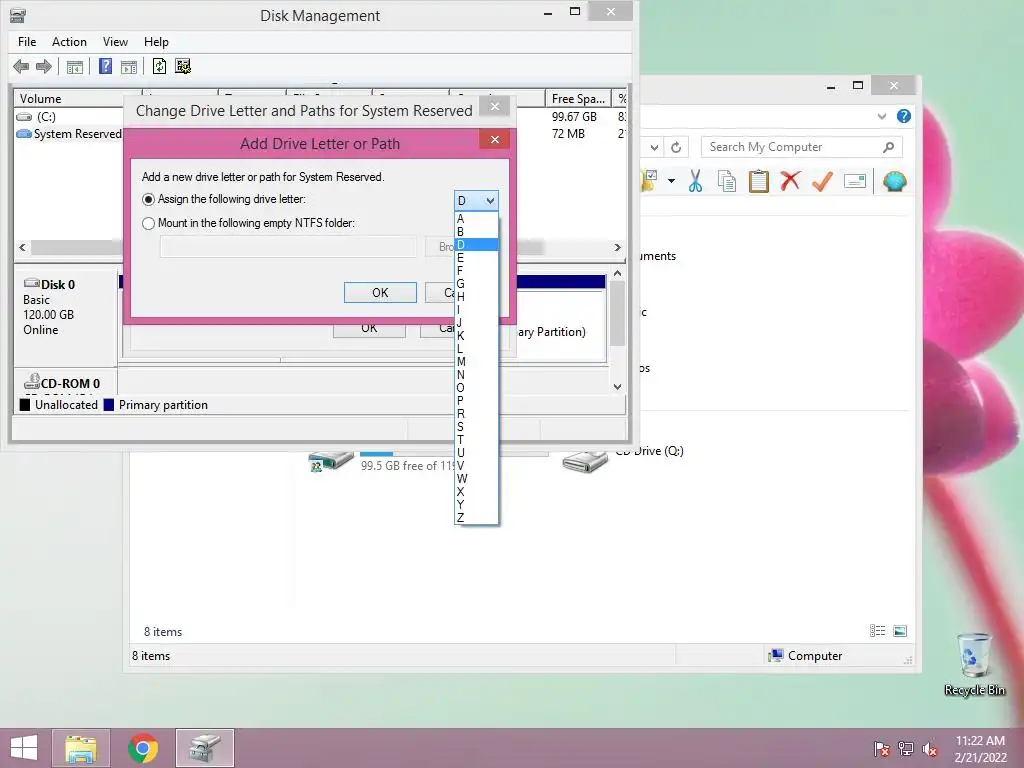The height and width of the screenshot is (768, 1024).
Task: Click the Free Spa... column header
Action: (x=578, y=99)
